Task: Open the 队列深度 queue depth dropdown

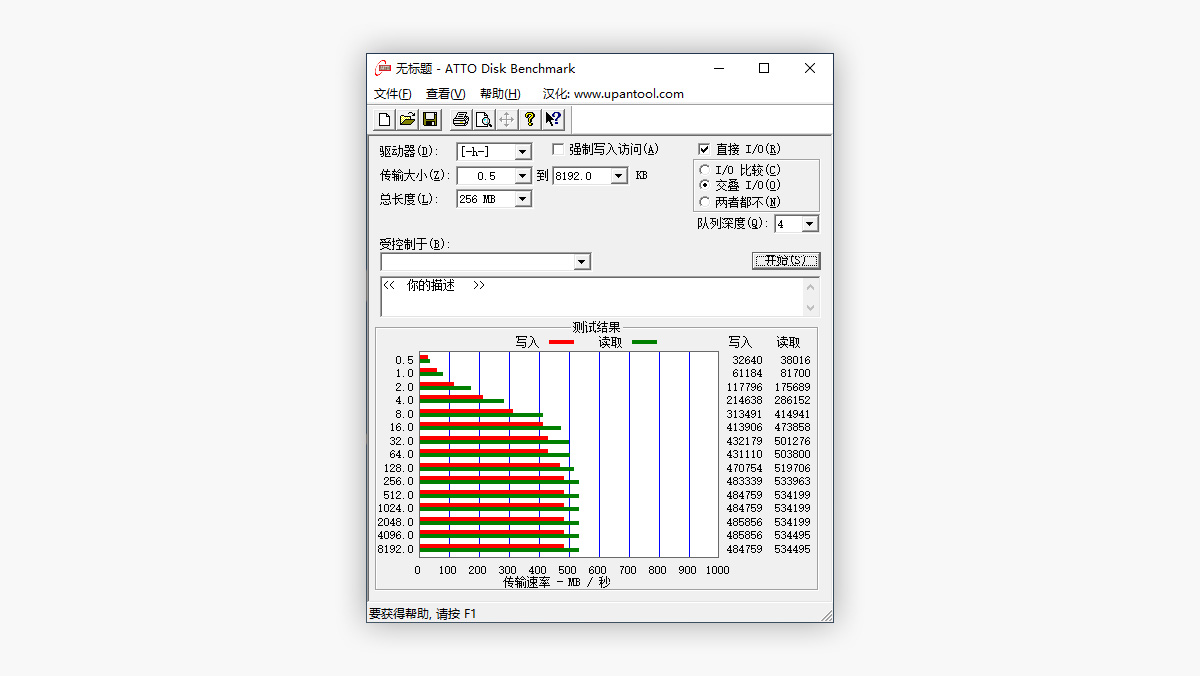Action: pos(809,225)
